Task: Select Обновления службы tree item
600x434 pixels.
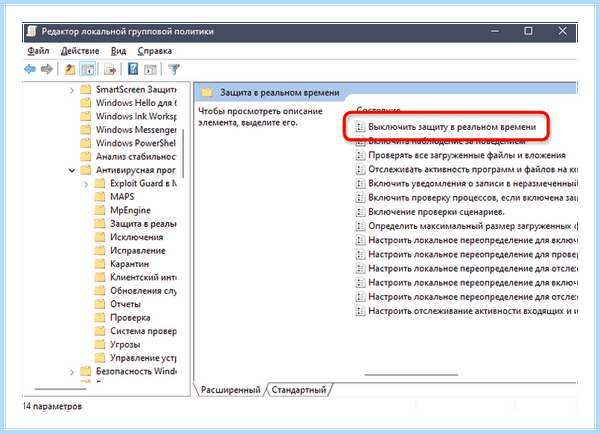Action: coord(143,290)
